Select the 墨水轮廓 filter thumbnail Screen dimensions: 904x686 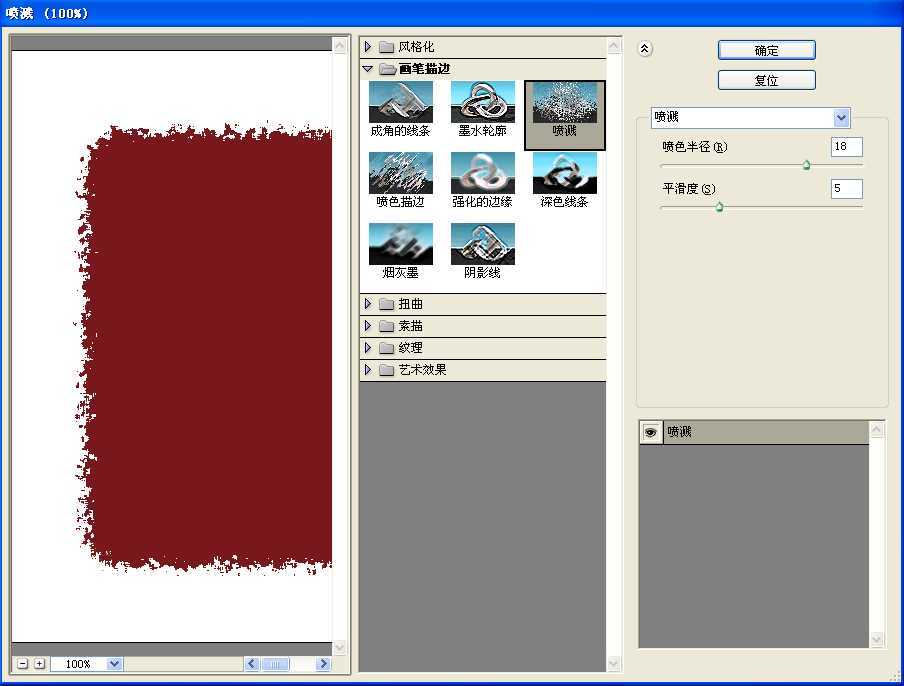click(483, 102)
